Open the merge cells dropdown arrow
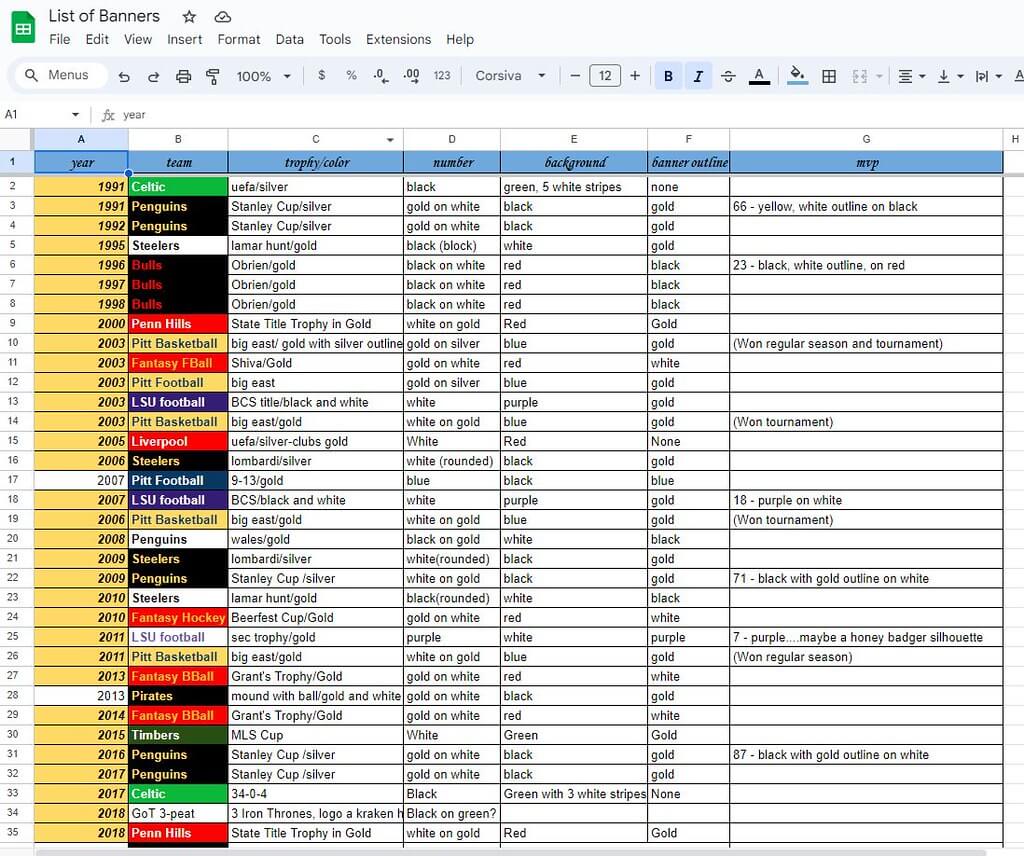The height and width of the screenshot is (856, 1024). coord(880,76)
